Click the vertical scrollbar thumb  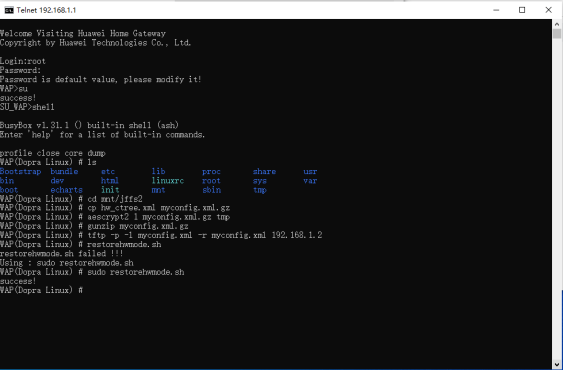pos(557,34)
